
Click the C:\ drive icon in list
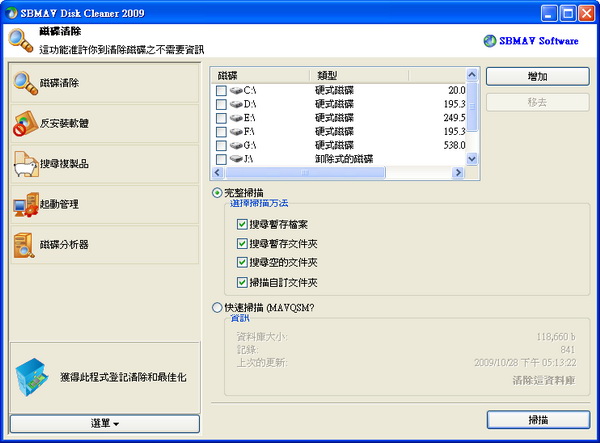tap(235, 91)
